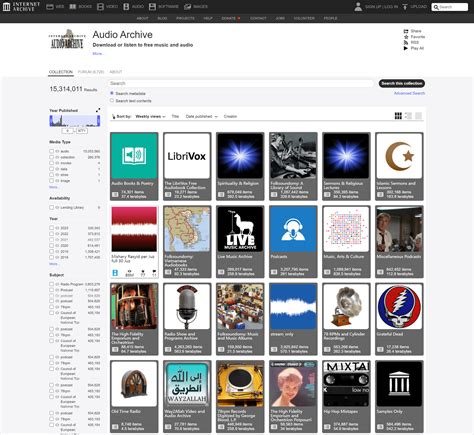Image resolution: width=474 pixels, height=435 pixels.
Task: Open the Way2Allah Video and Audio Archive tile
Action: click(187, 396)
